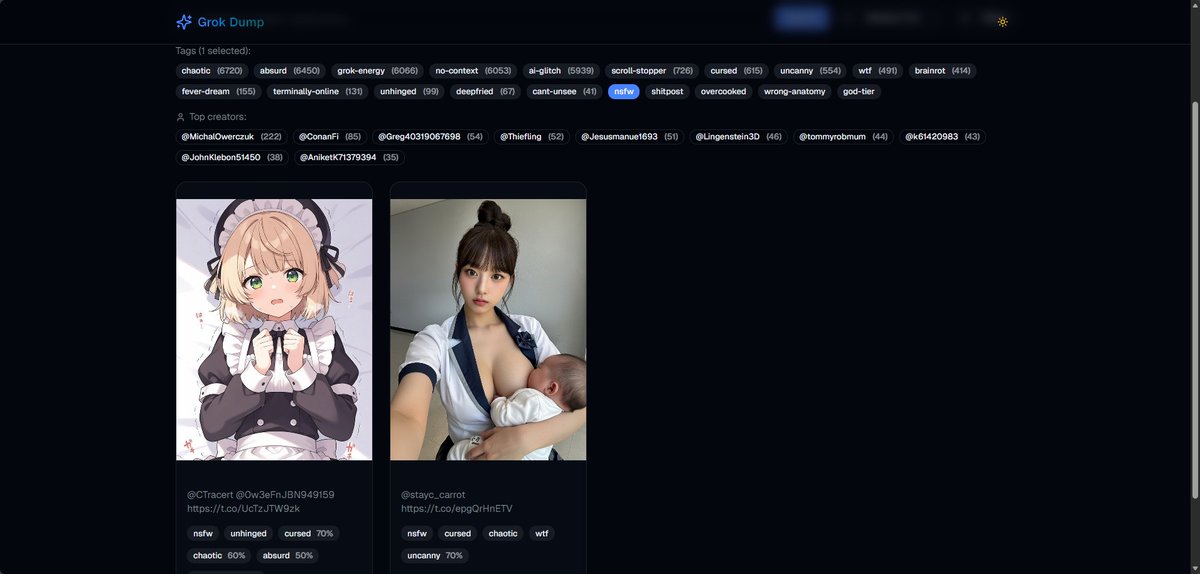Click nsfw tag on the @stayc_carrot card
1200x574 pixels.
click(x=417, y=533)
